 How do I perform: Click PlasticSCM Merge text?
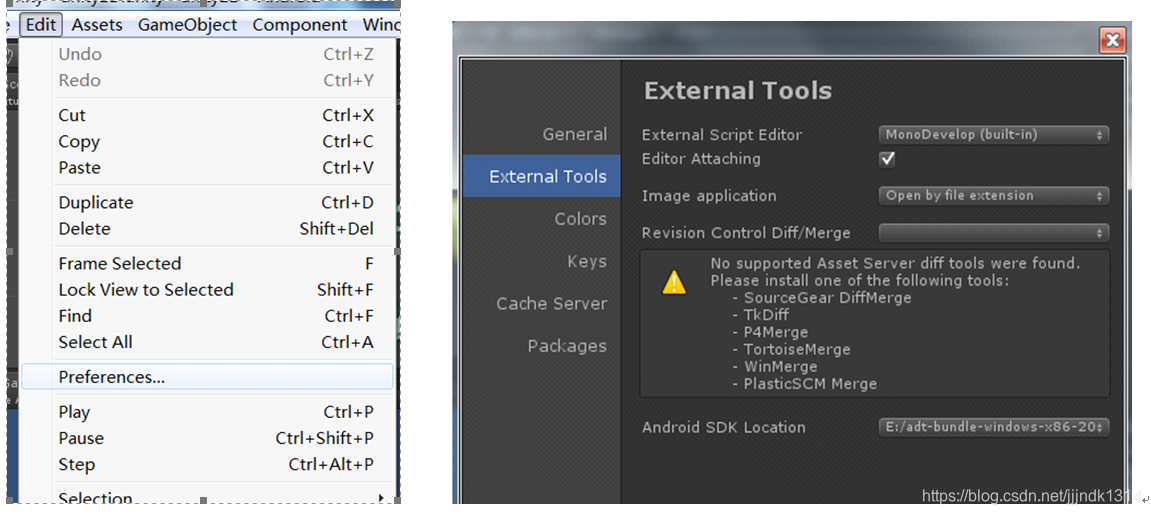pyautogui.click(x=810, y=384)
